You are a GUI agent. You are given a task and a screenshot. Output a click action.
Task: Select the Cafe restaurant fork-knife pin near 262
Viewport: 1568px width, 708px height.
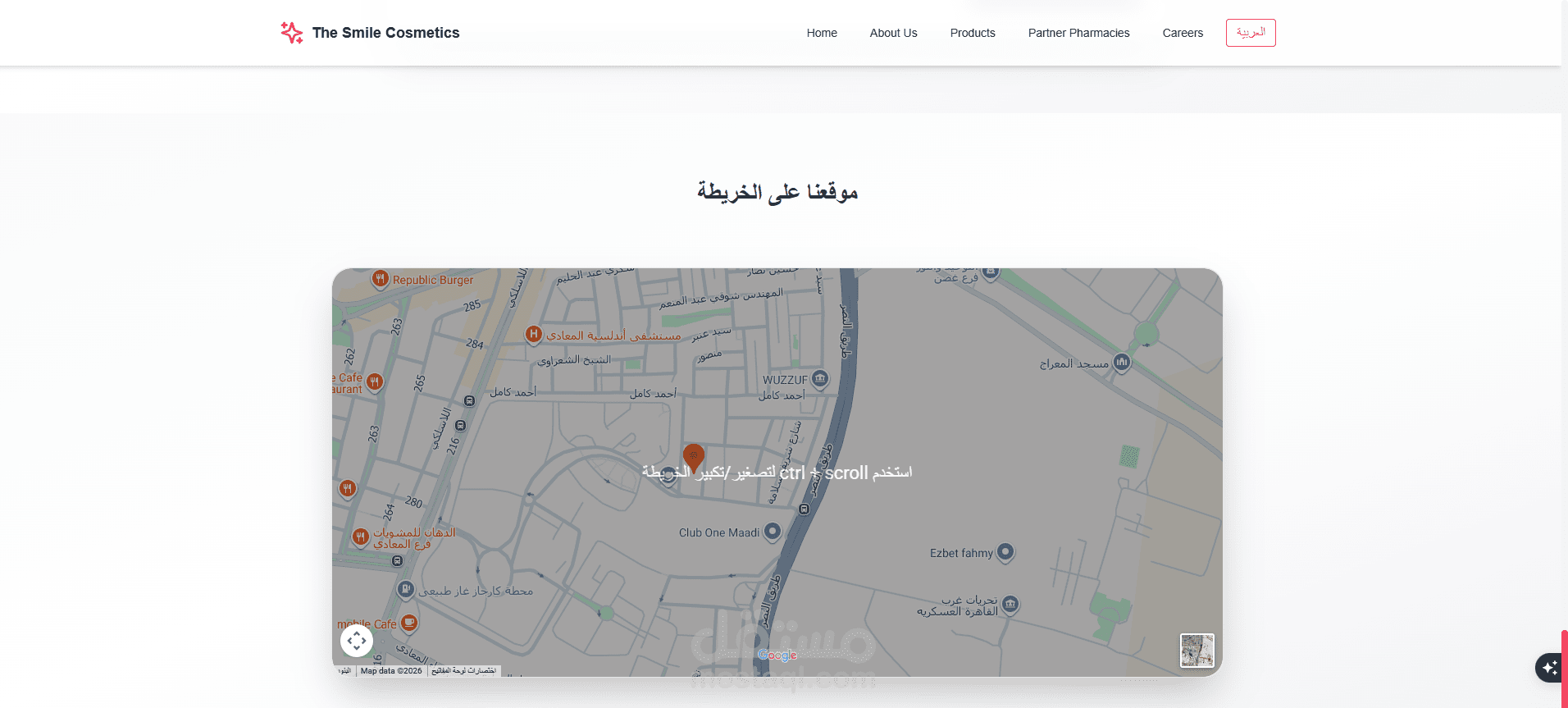375,381
